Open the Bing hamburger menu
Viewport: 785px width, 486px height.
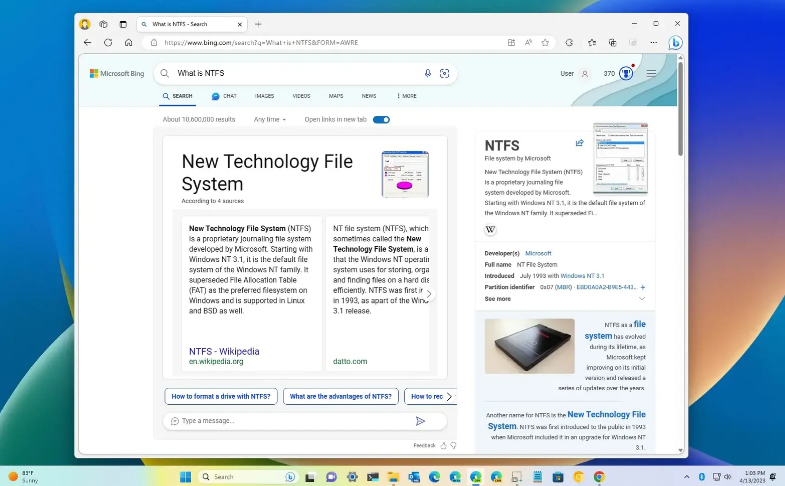click(x=651, y=73)
